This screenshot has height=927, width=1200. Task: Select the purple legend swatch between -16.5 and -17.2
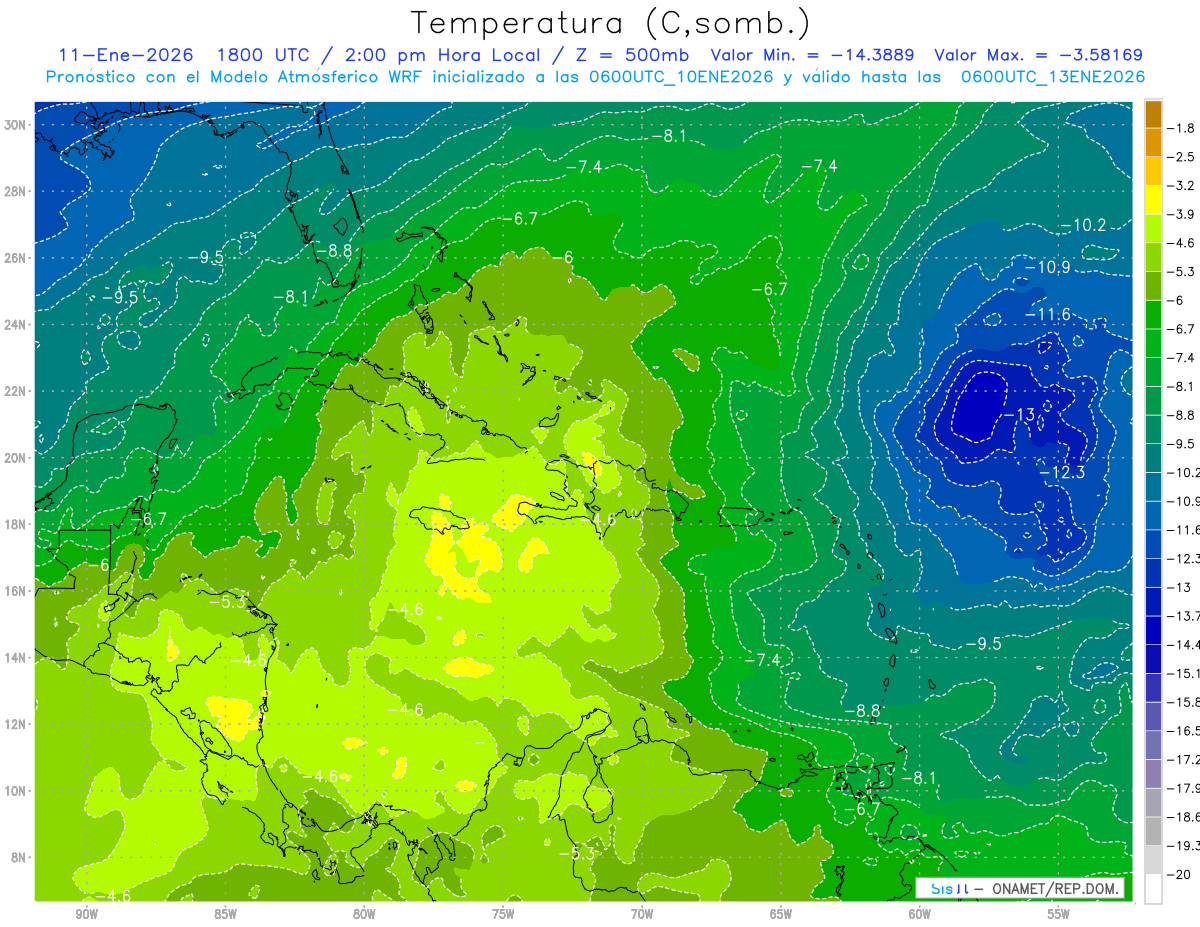(x=1153, y=745)
